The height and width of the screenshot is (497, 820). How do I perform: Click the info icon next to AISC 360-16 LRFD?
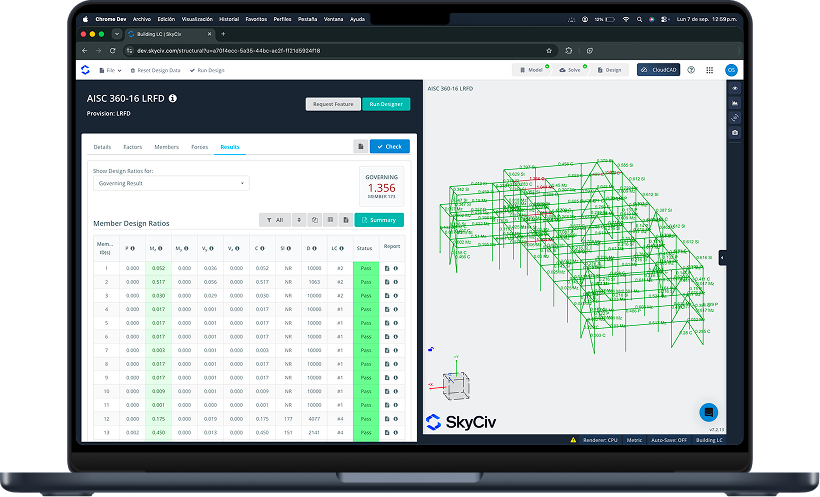coord(173,98)
